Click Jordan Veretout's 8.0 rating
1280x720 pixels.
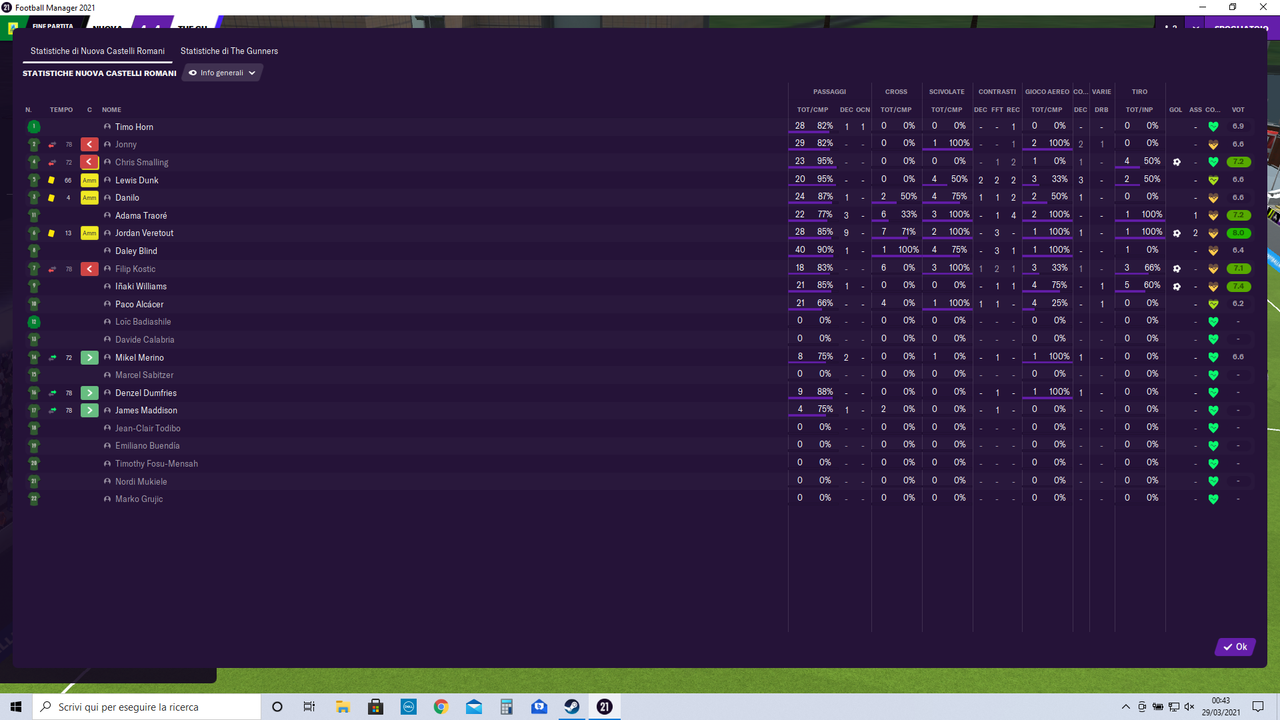pyautogui.click(x=1238, y=233)
